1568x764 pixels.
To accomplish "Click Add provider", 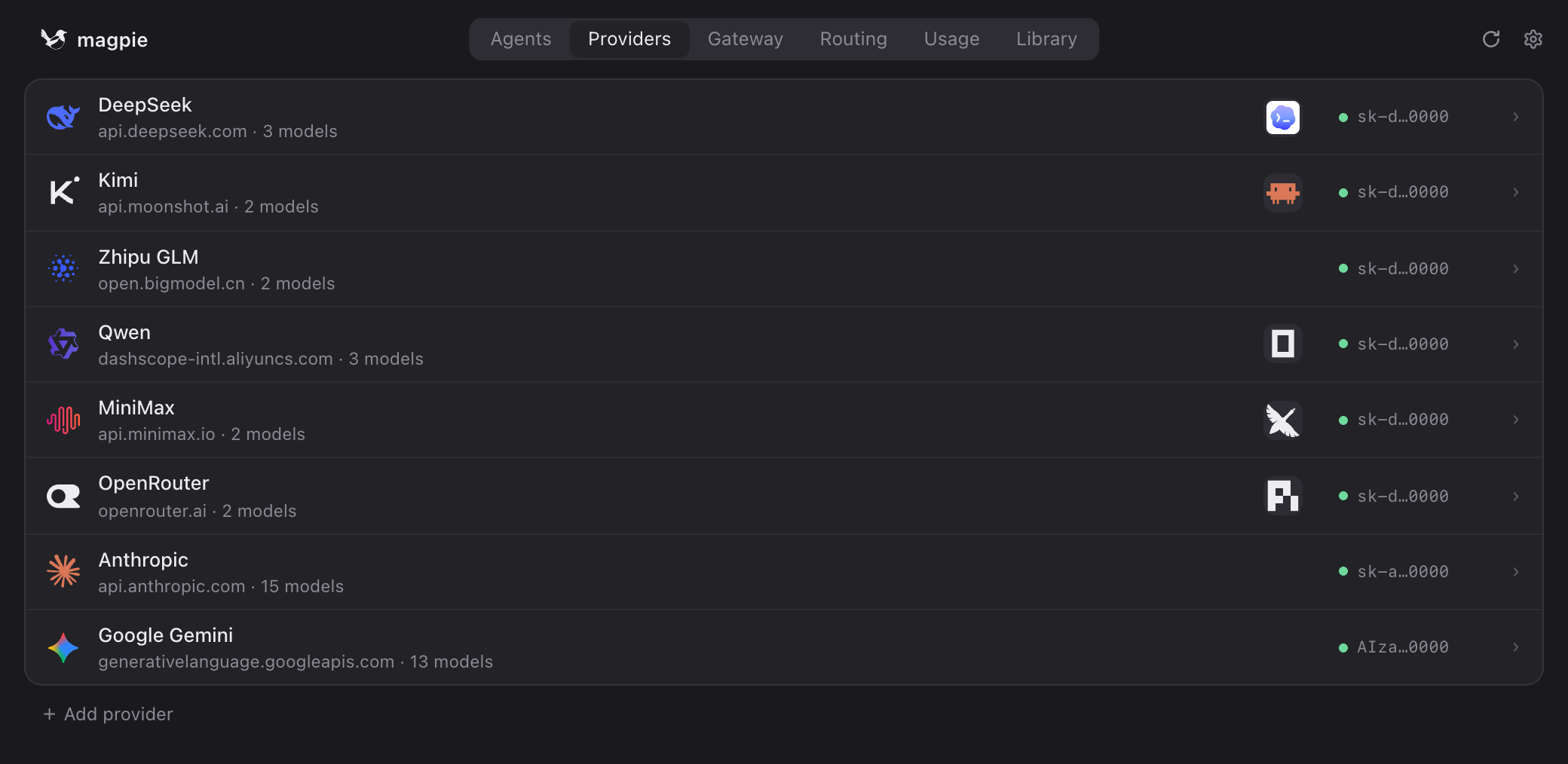I will [108, 714].
